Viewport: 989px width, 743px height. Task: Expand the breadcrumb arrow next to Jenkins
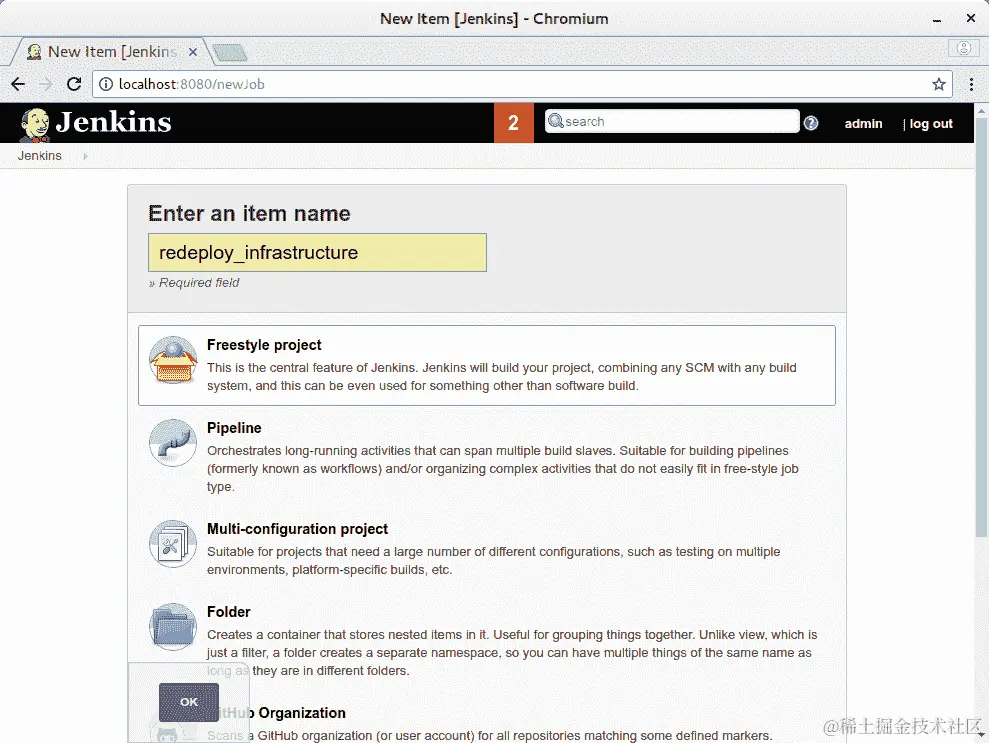(x=85, y=156)
